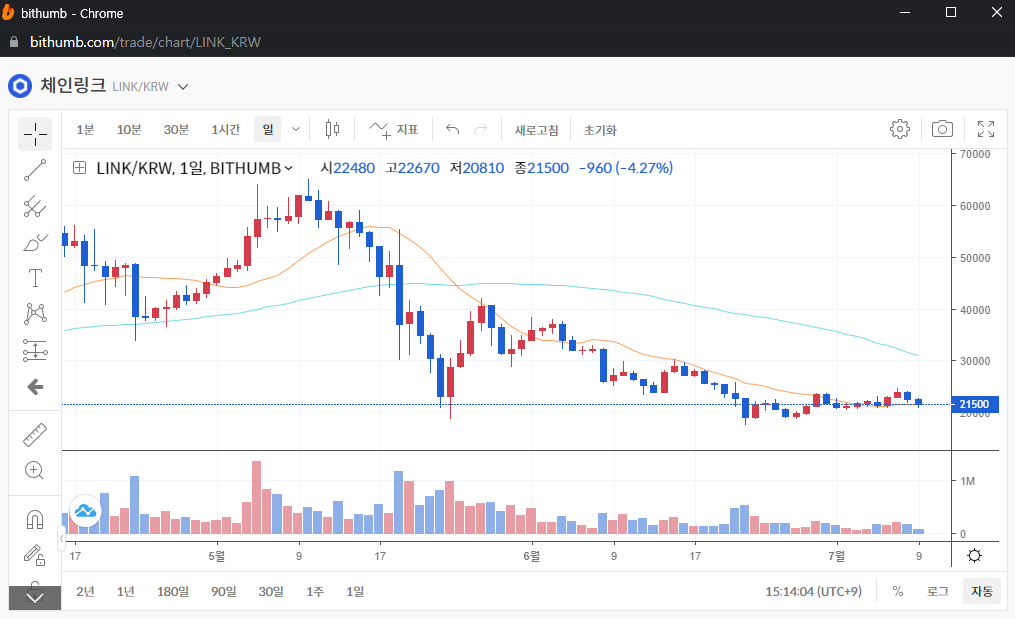Toggle the magnet mode tool

[x=35, y=519]
